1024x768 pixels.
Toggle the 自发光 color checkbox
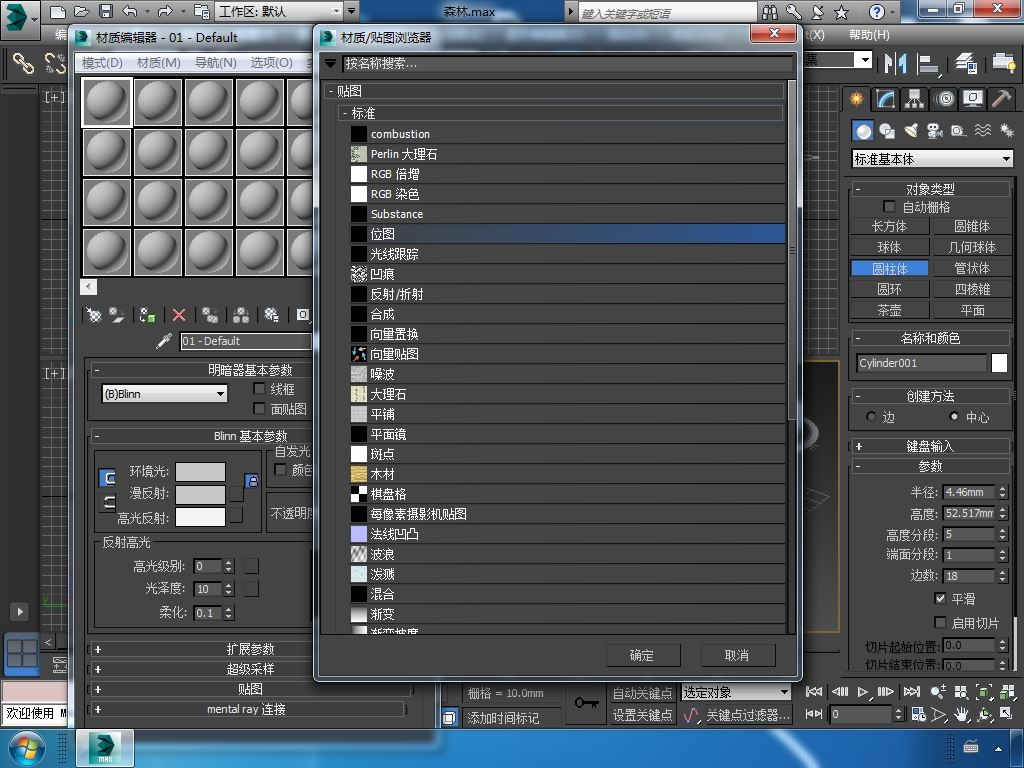click(x=280, y=470)
